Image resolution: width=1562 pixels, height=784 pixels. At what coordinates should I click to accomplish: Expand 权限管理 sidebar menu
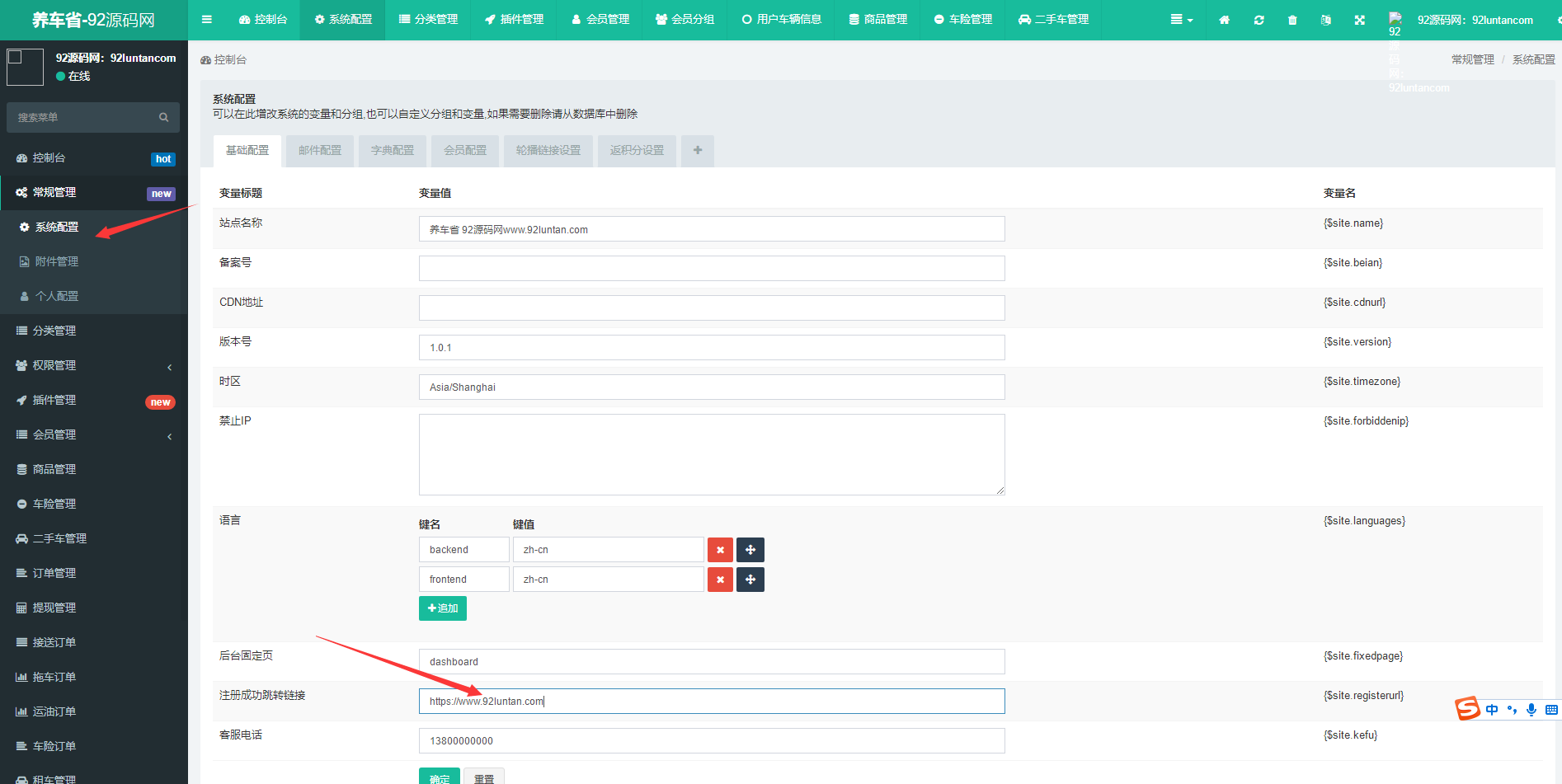click(94, 365)
